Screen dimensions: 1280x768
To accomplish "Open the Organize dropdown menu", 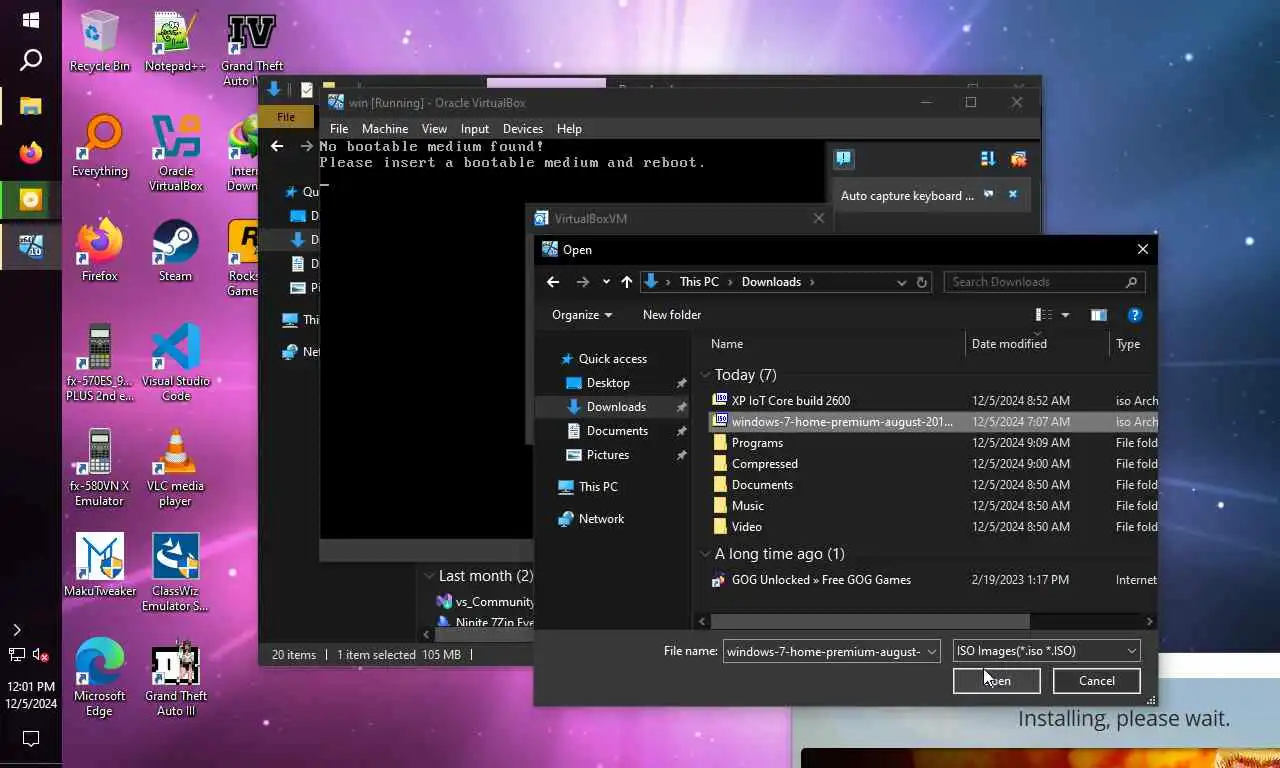I will coord(582,315).
